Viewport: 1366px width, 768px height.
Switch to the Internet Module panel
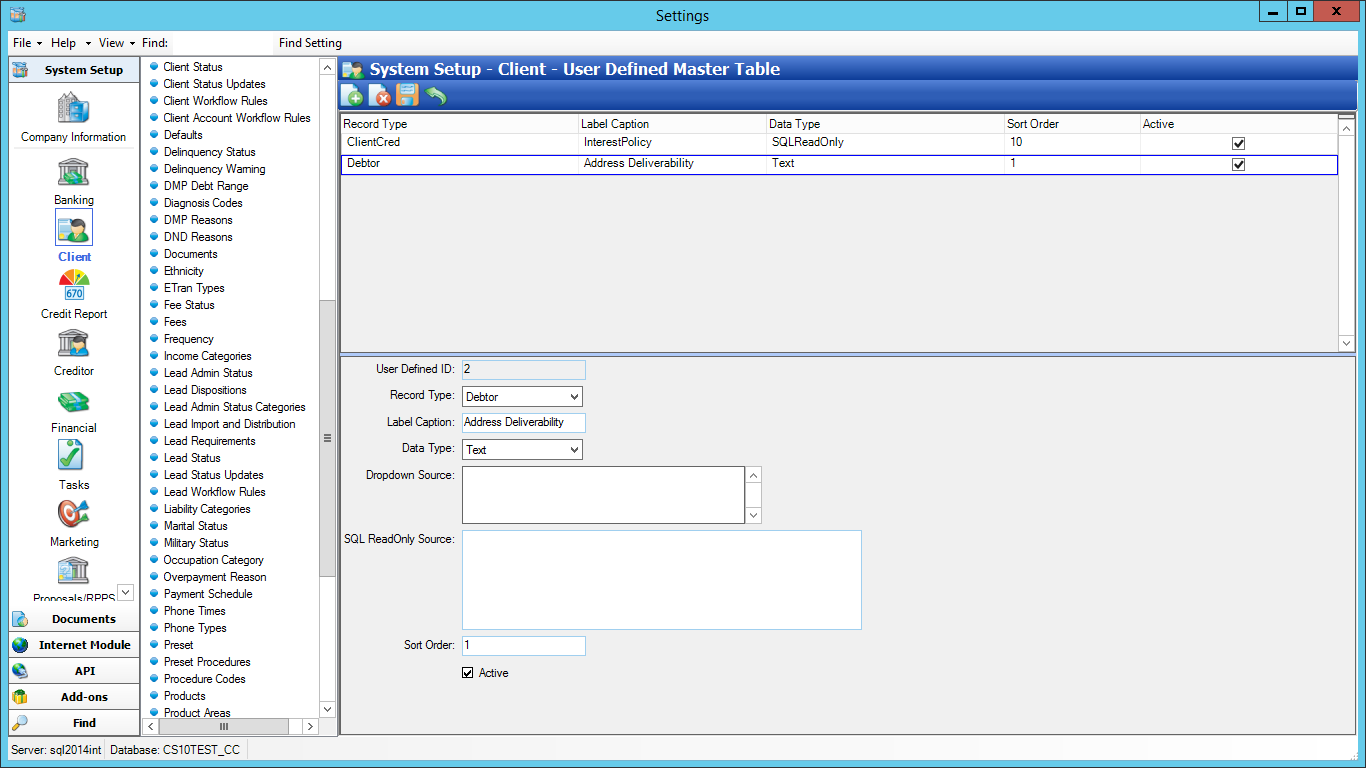74,645
